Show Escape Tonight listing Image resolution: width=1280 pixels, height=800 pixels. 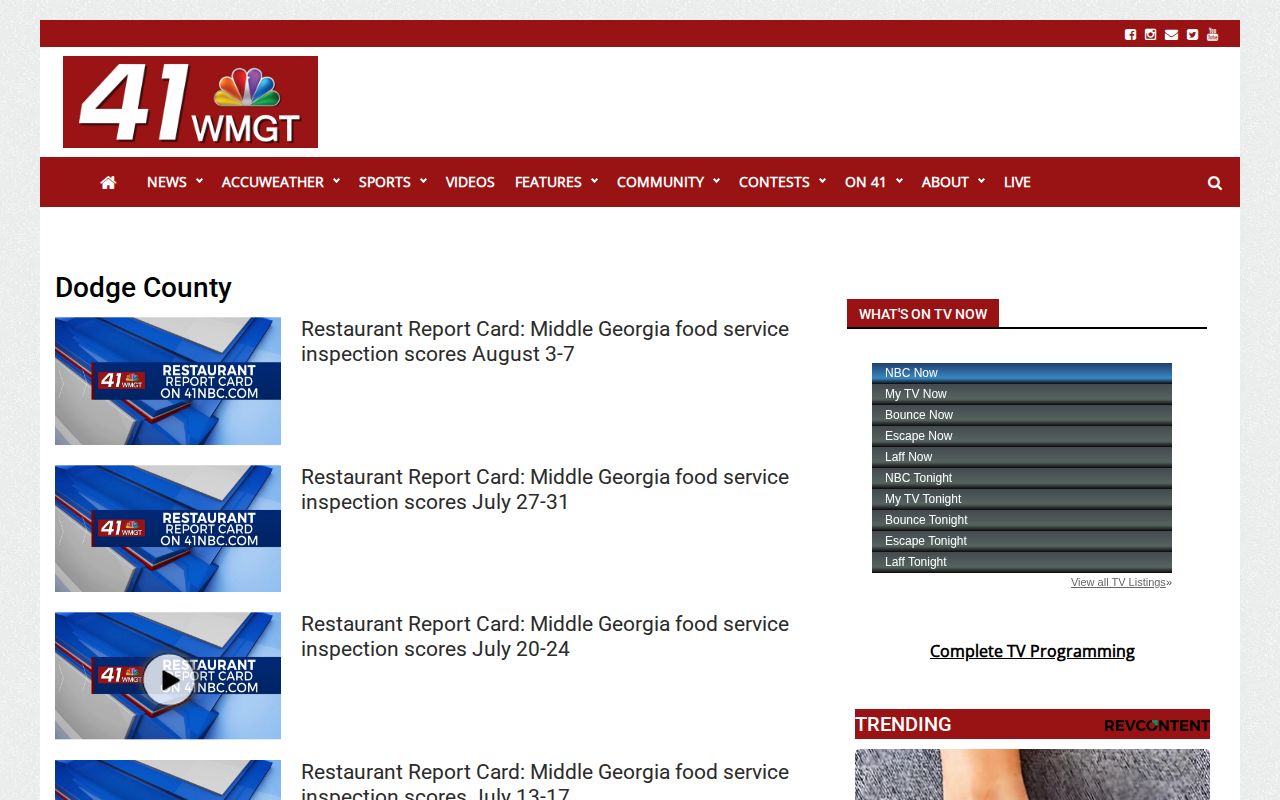click(1022, 541)
